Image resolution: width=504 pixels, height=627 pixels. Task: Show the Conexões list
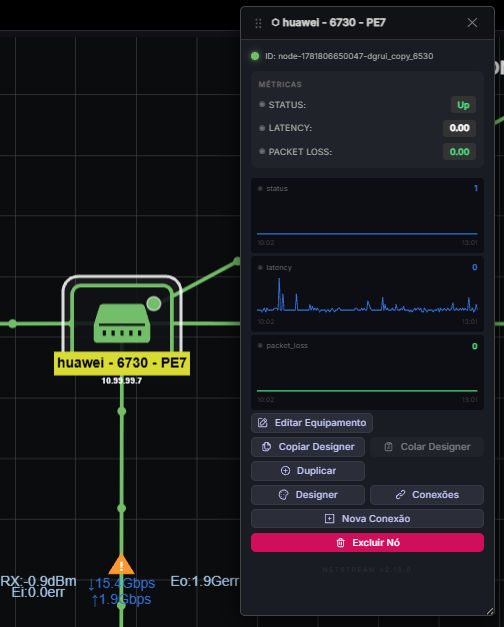(x=427, y=495)
